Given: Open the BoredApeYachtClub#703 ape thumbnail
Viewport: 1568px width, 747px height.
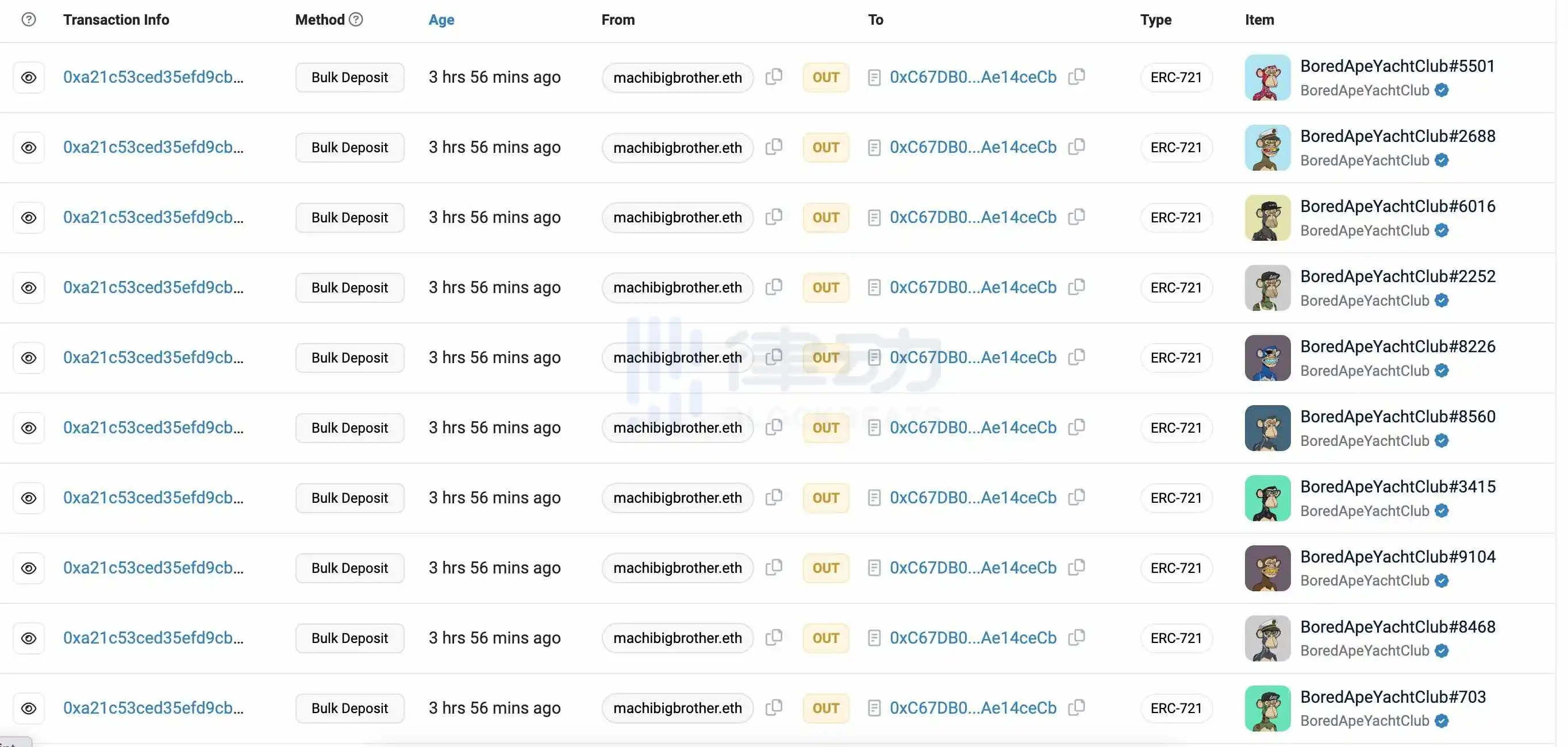Looking at the screenshot, I should point(1267,708).
